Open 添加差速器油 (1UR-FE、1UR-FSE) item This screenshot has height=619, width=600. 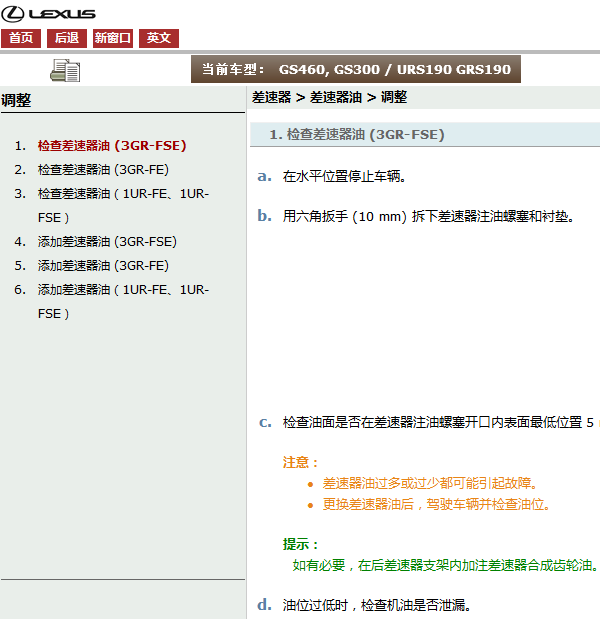(123, 302)
